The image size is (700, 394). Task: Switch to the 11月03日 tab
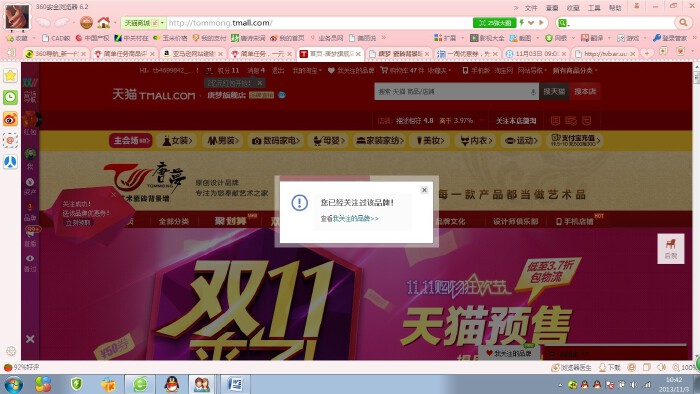click(x=537, y=54)
